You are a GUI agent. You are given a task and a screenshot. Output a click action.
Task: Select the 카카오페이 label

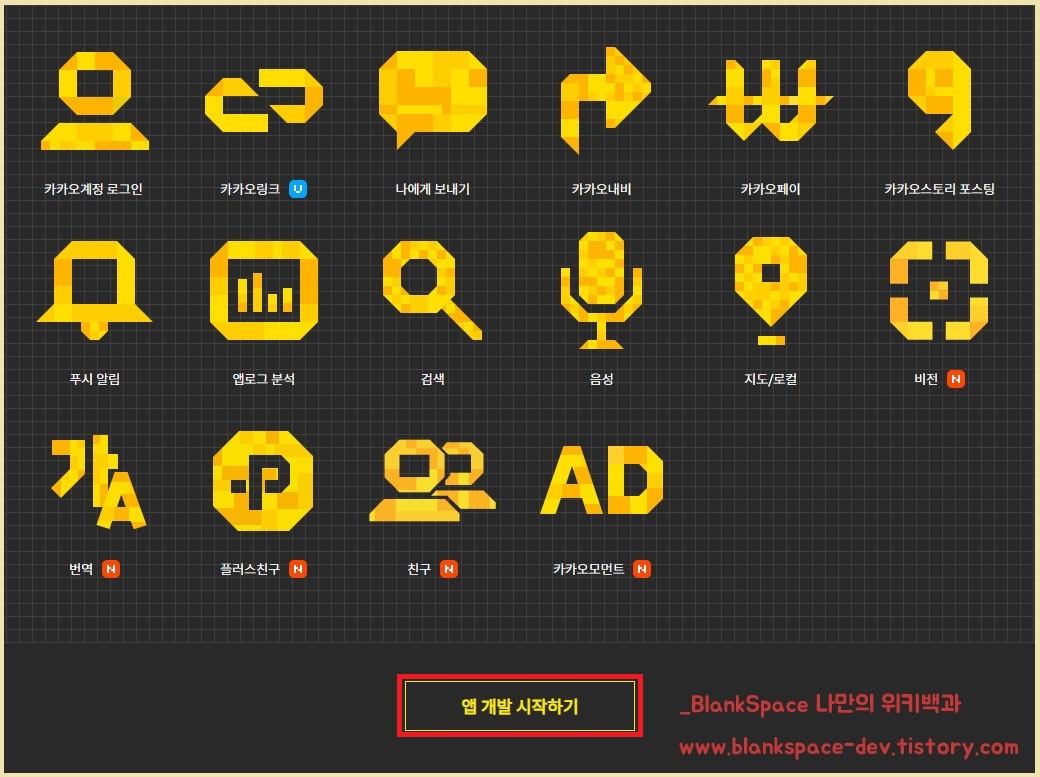[771, 189]
